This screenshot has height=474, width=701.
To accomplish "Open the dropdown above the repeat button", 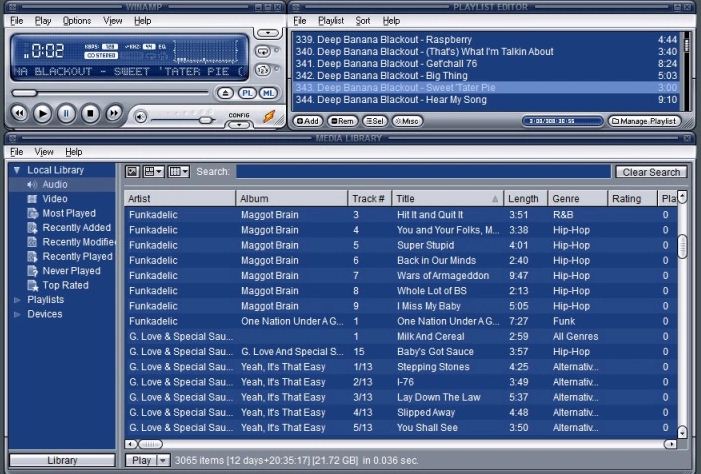I will tap(268, 33).
